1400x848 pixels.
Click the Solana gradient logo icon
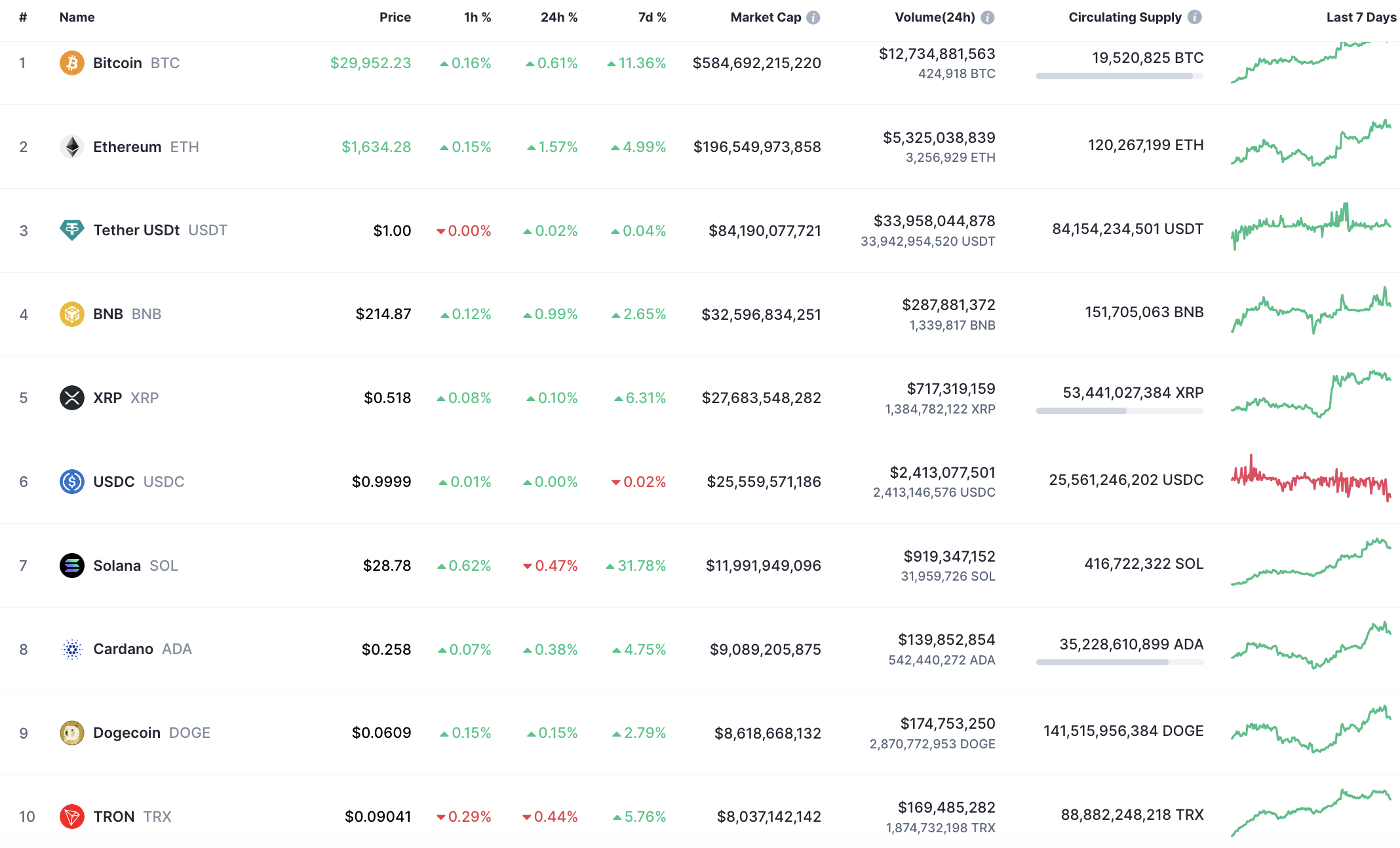[72, 565]
